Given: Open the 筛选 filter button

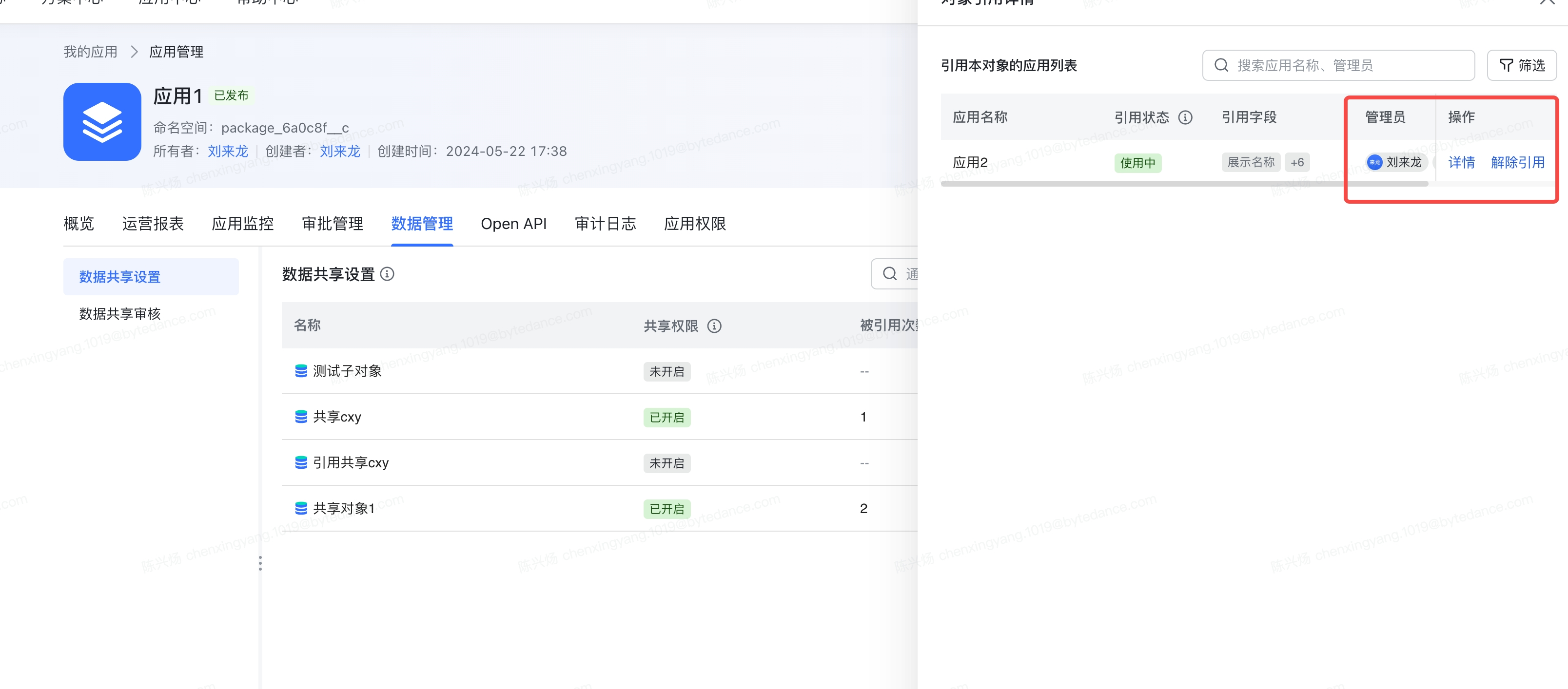Looking at the screenshot, I should [x=1522, y=65].
